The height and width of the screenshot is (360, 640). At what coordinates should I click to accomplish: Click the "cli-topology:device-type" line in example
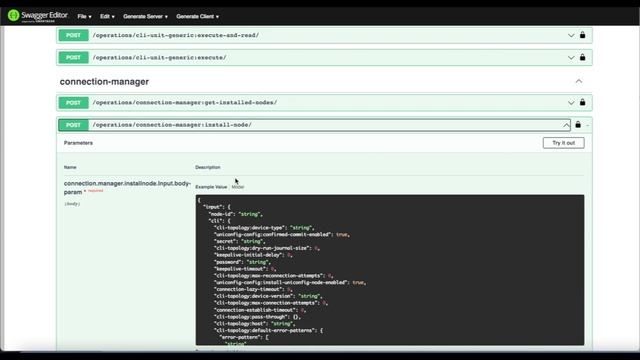(264, 228)
